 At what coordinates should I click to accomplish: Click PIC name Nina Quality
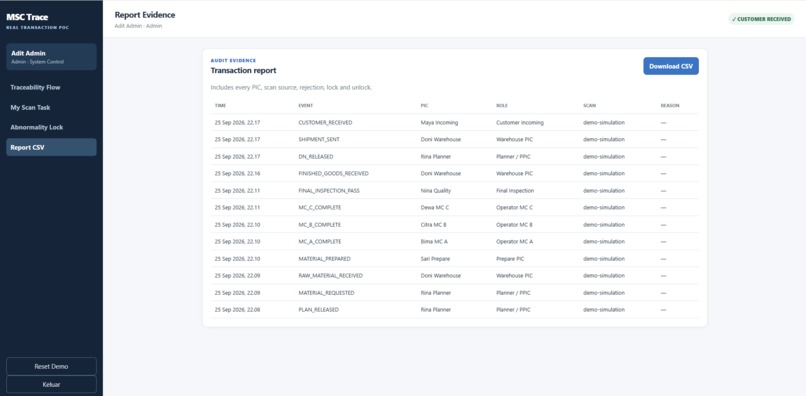click(x=435, y=190)
